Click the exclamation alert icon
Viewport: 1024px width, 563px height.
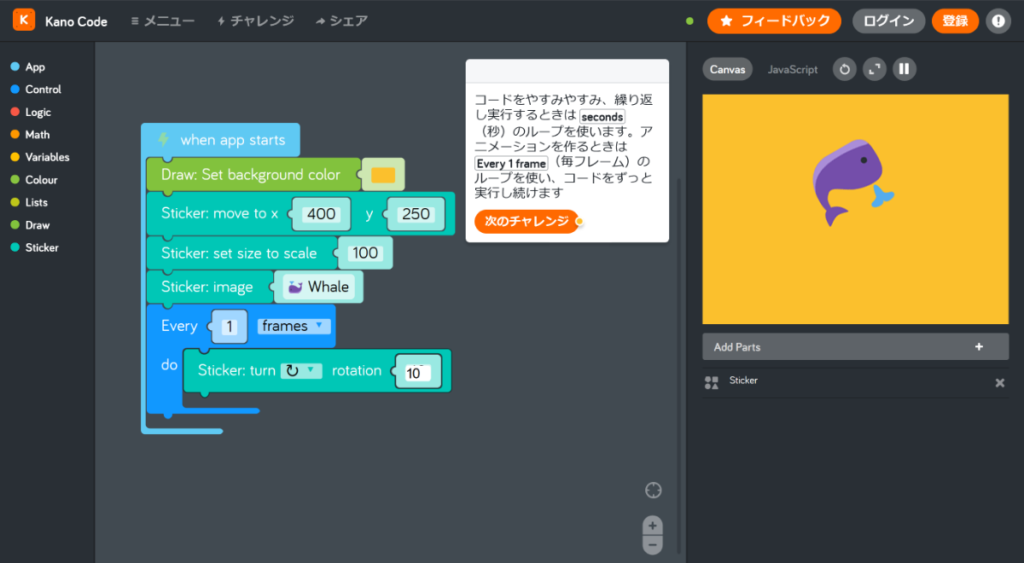[998, 21]
